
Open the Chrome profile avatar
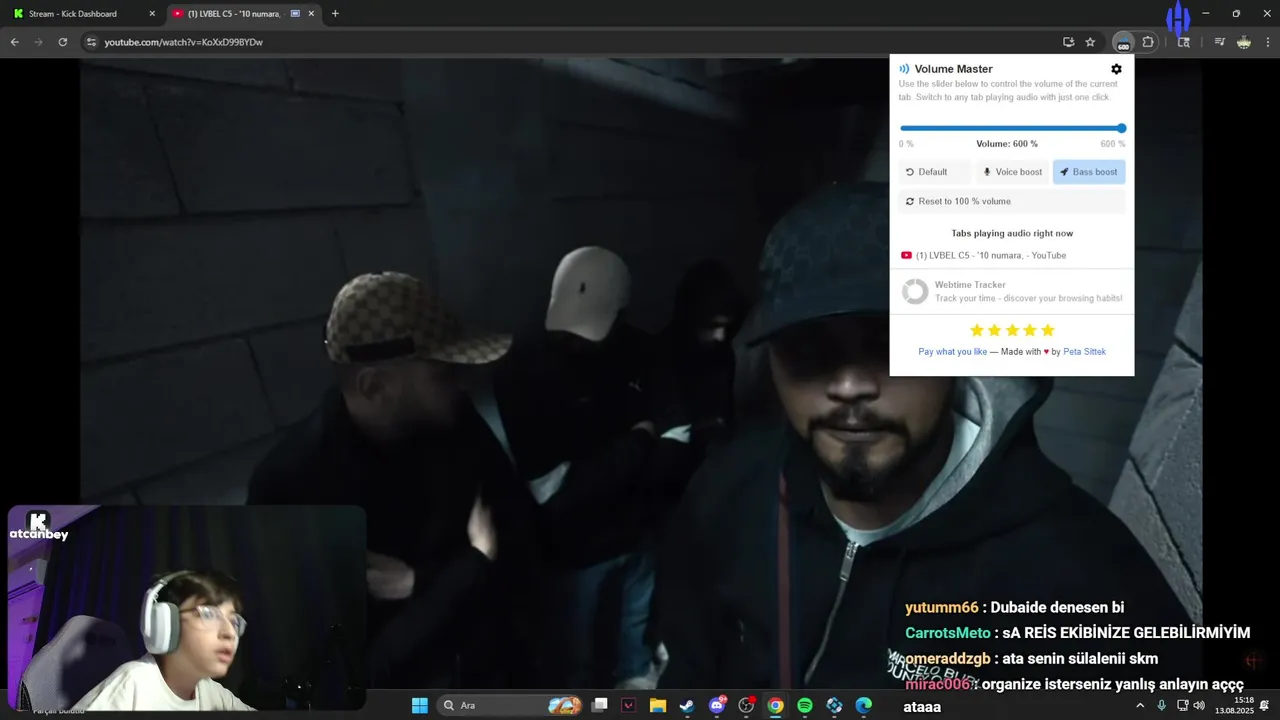1243,42
